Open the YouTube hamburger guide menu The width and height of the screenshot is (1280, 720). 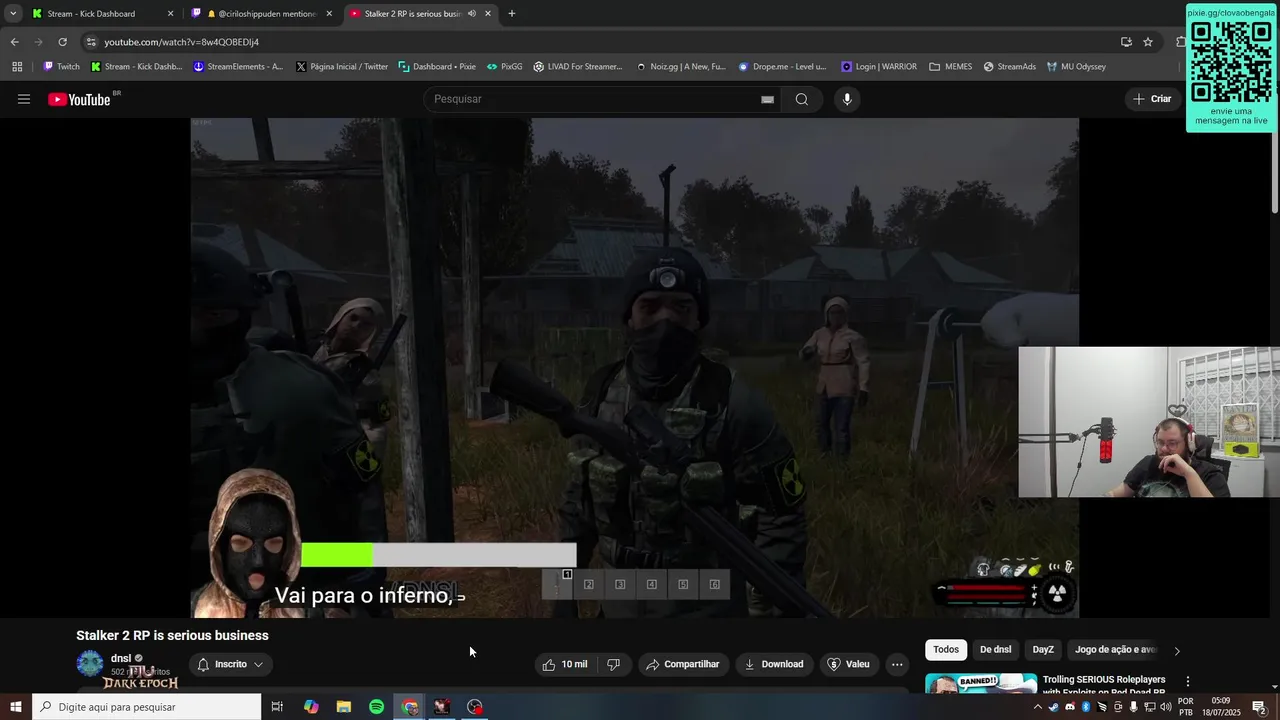pos(24,99)
